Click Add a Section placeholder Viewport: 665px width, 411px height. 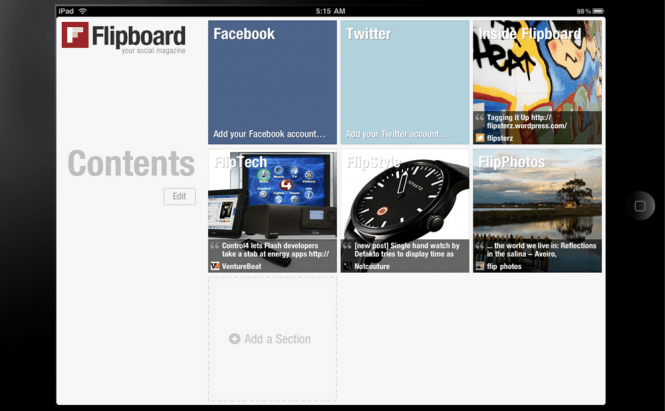(x=272, y=339)
